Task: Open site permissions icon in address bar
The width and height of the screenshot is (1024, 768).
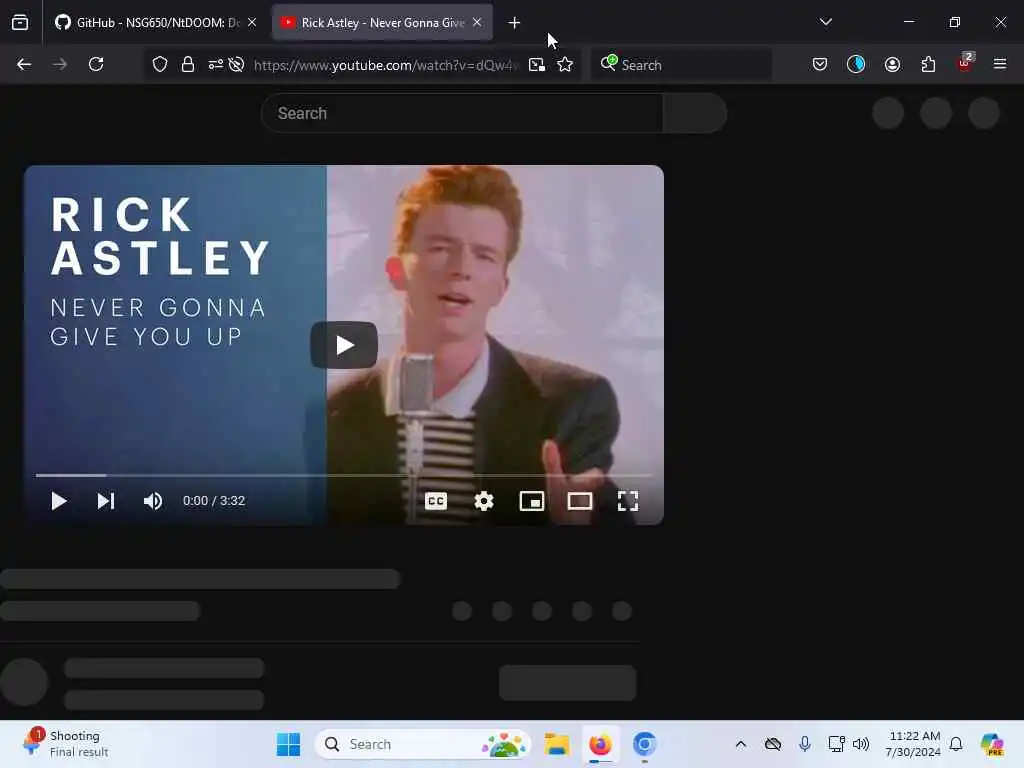Action: (215, 64)
